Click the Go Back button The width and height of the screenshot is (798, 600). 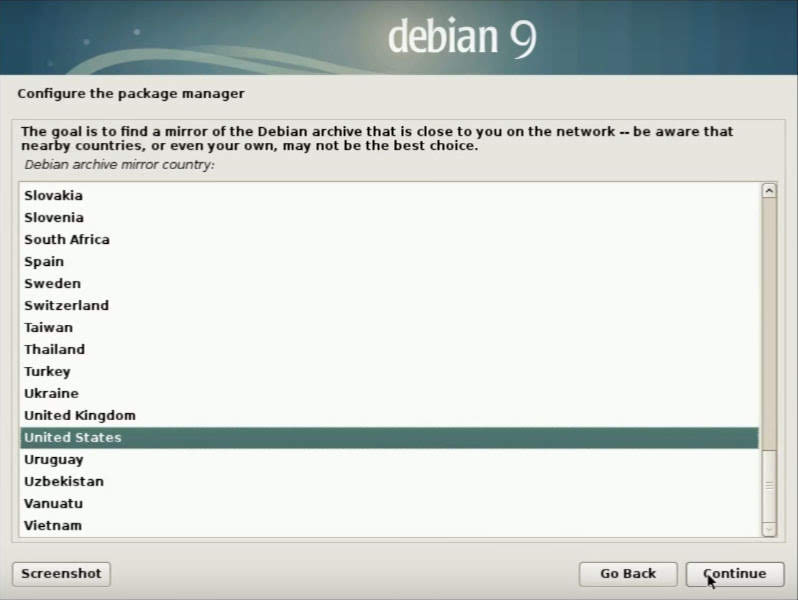628,574
